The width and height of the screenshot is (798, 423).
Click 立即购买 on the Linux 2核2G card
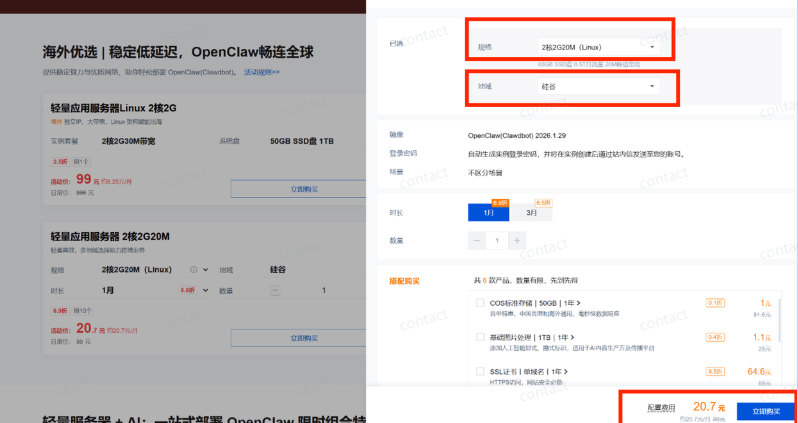coord(304,189)
